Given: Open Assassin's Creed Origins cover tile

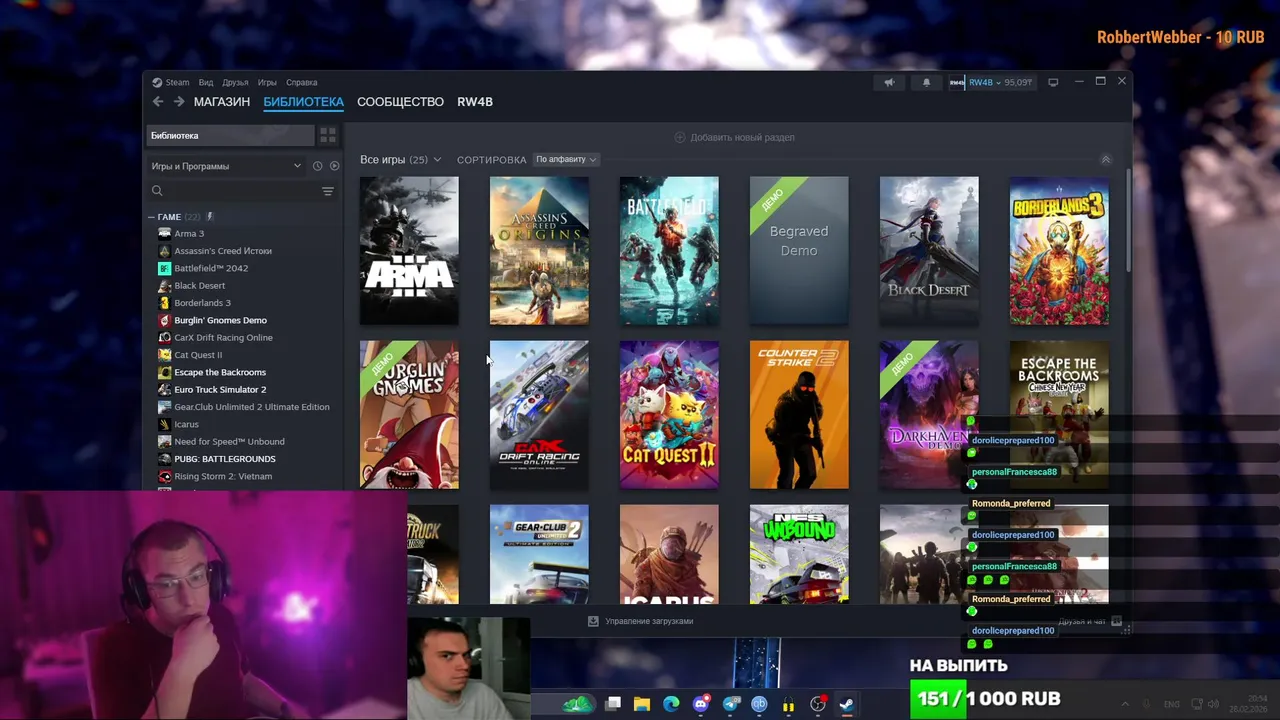Looking at the screenshot, I should tap(539, 251).
